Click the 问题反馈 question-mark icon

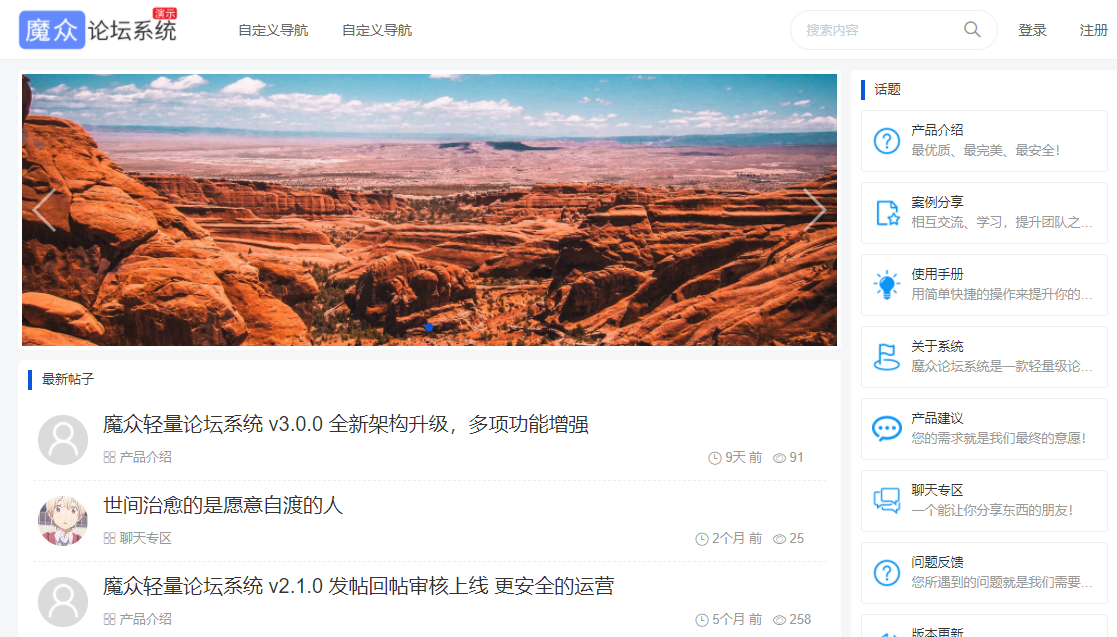tap(887, 572)
